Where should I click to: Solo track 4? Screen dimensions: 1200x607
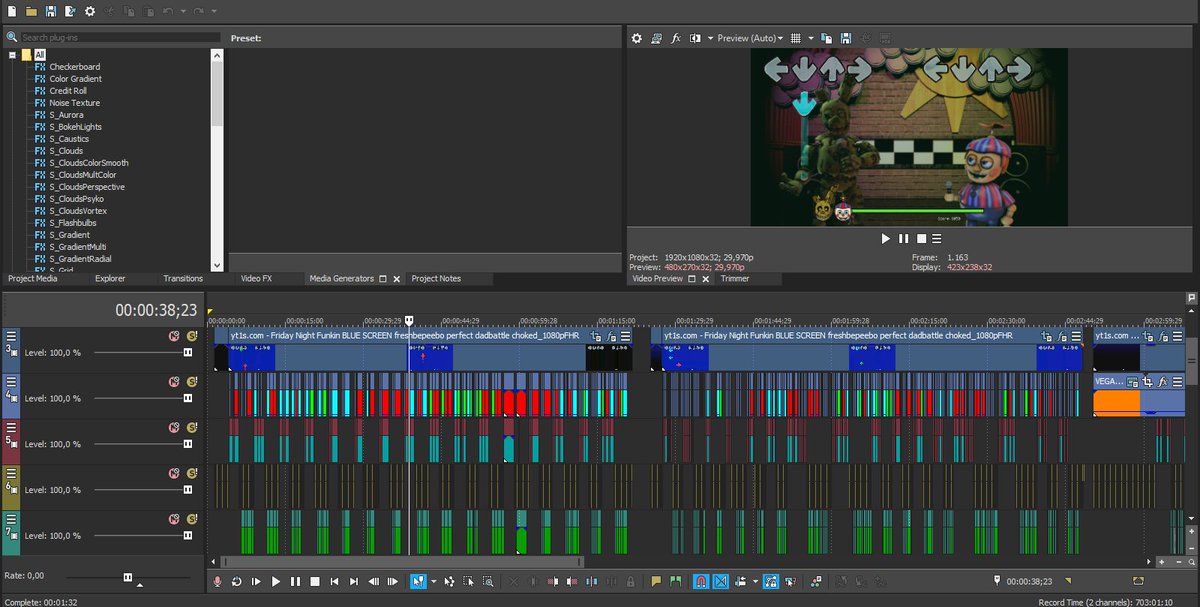click(x=191, y=382)
